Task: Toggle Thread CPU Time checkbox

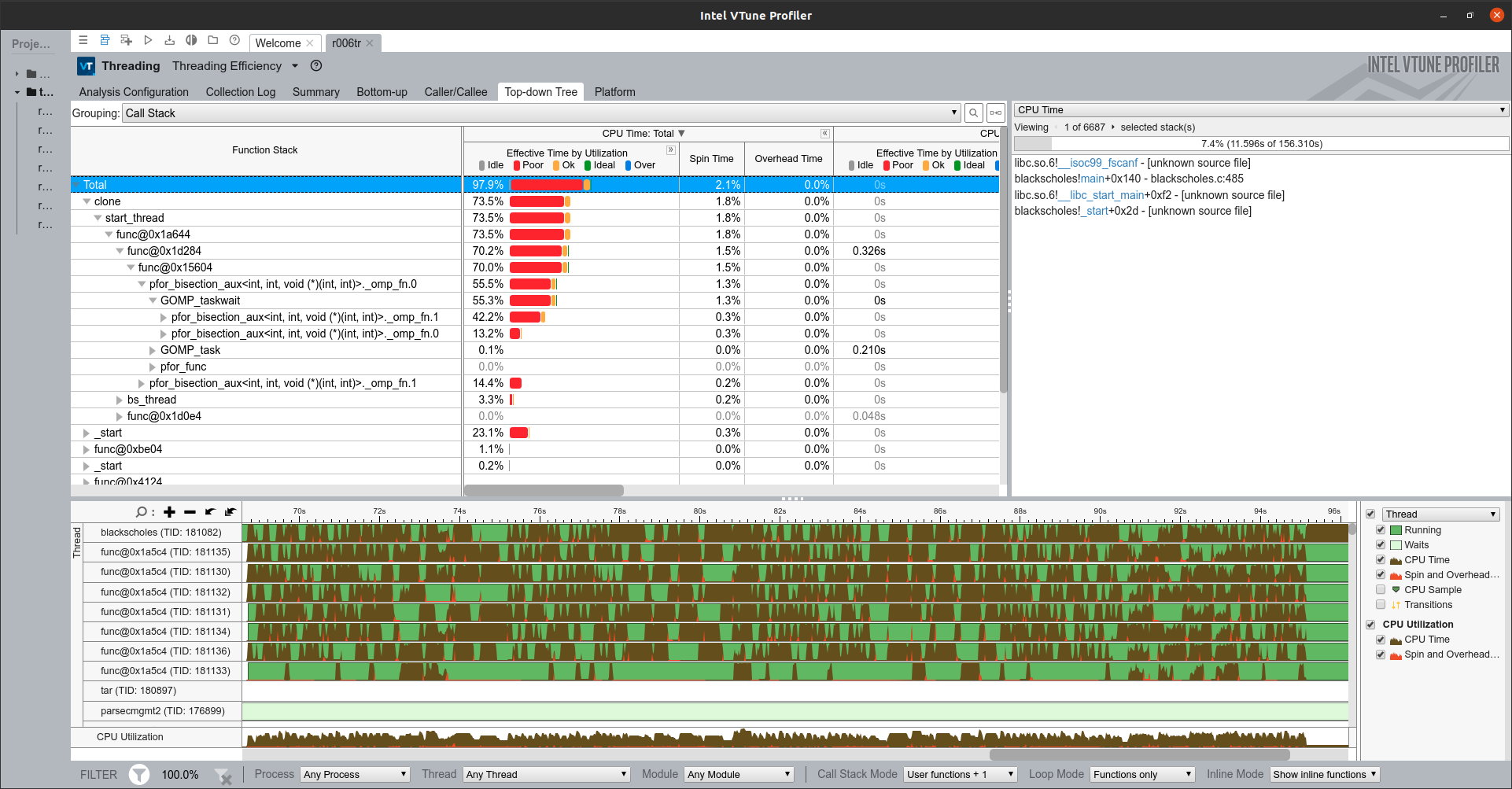Action: [1381, 560]
